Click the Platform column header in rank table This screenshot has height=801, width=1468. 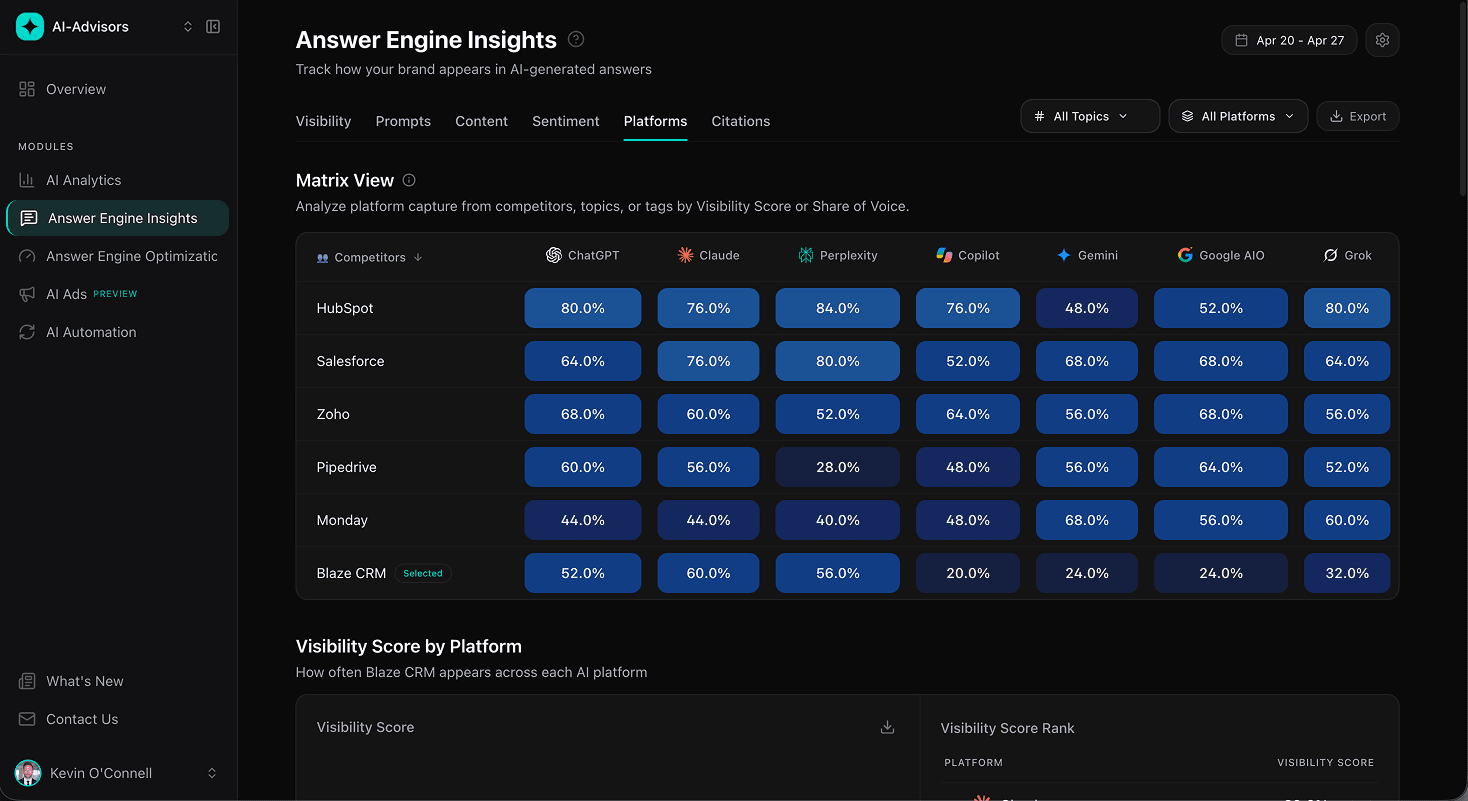(973, 763)
